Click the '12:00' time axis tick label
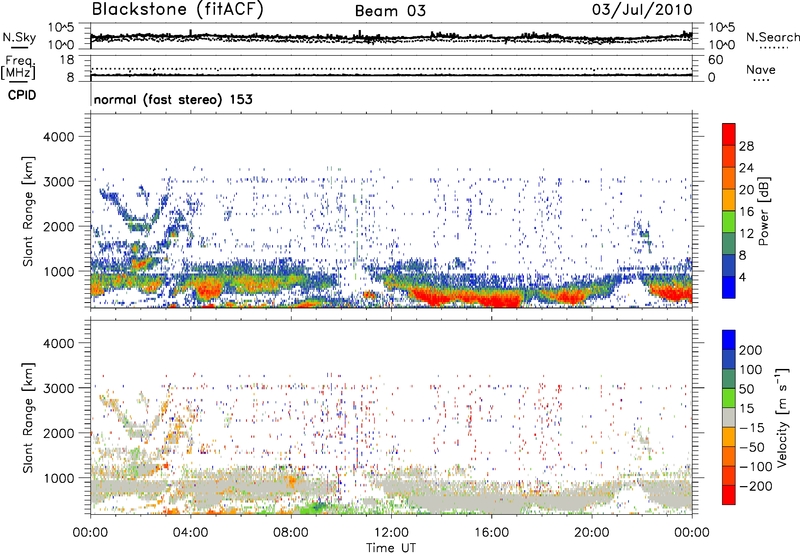This screenshot has width=800, height=554. (x=391, y=533)
